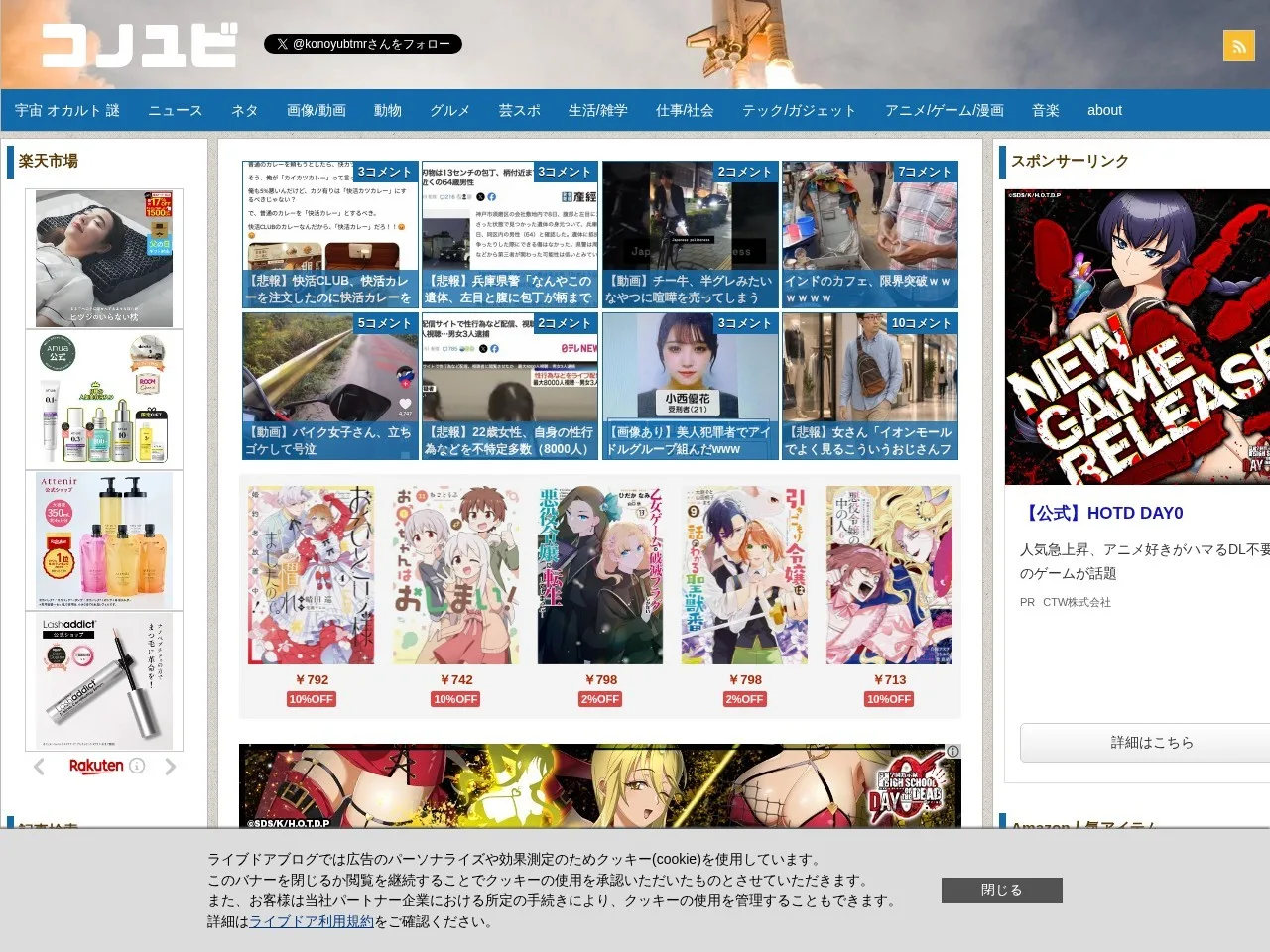The height and width of the screenshot is (952, 1270).
Task: Go to next Rakuten items arrow
Action: (170, 767)
